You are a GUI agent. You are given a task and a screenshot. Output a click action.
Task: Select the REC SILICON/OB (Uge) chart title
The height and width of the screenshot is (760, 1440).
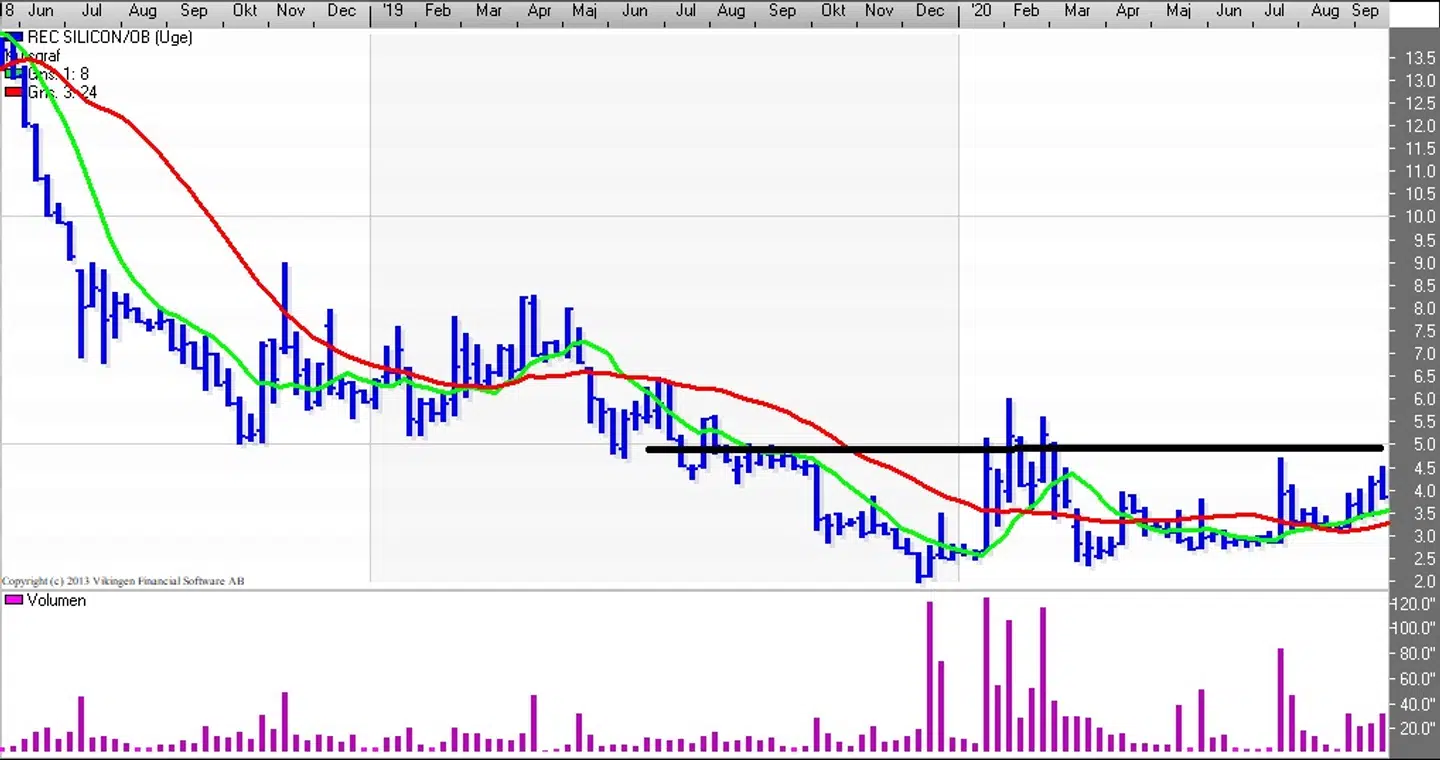point(109,37)
